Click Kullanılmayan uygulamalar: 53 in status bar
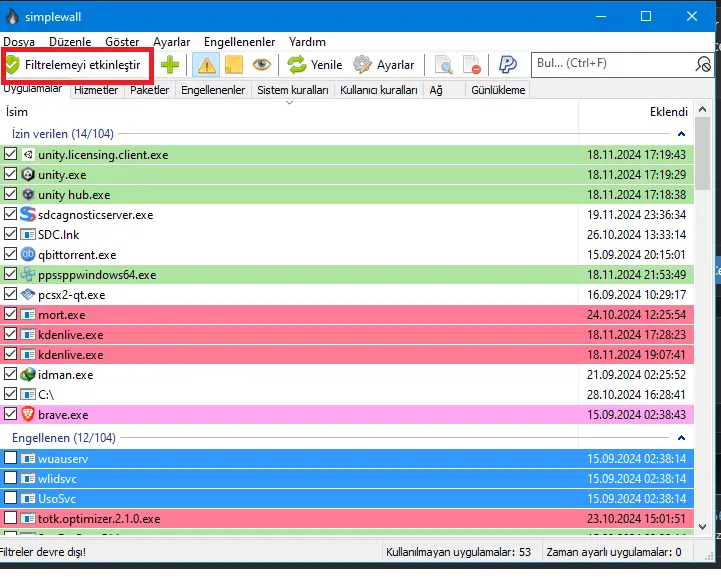Viewport: 721px width, 584px height. [458, 552]
